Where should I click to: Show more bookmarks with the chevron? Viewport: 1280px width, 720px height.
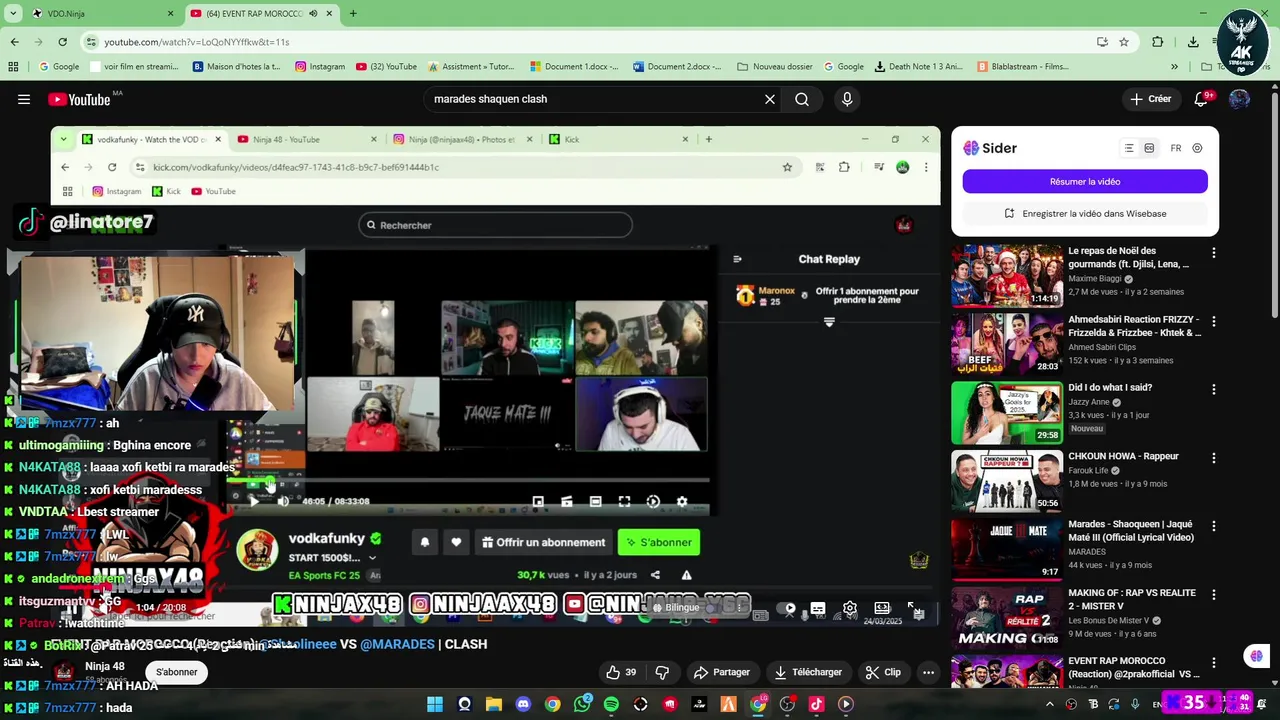point(1174,67)
